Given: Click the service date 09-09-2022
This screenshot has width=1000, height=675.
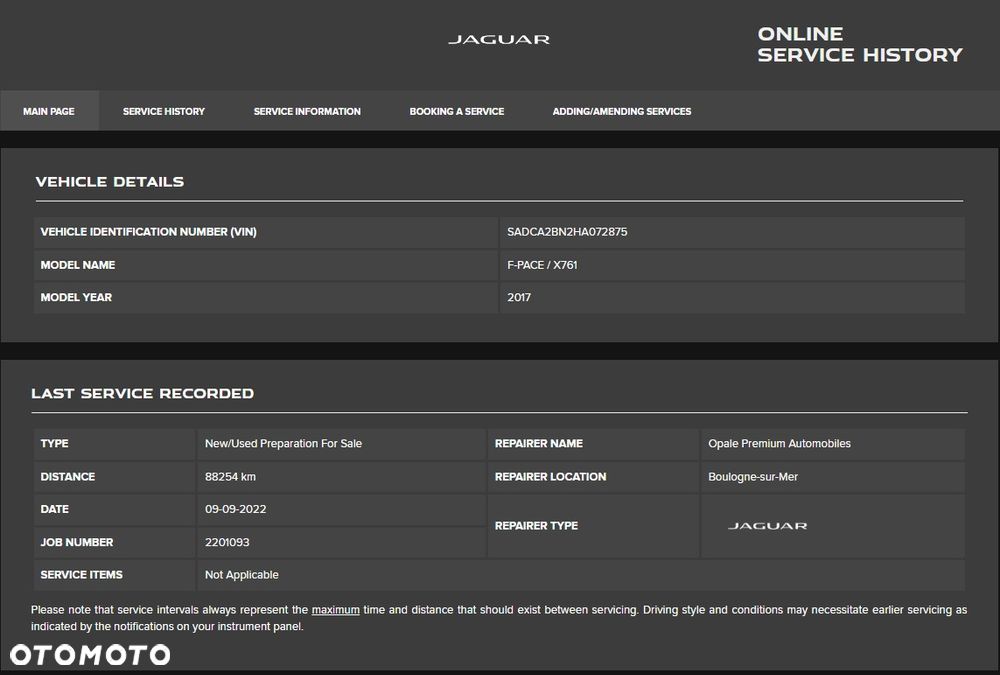Looking at the screenshot, I should point(235,509).
